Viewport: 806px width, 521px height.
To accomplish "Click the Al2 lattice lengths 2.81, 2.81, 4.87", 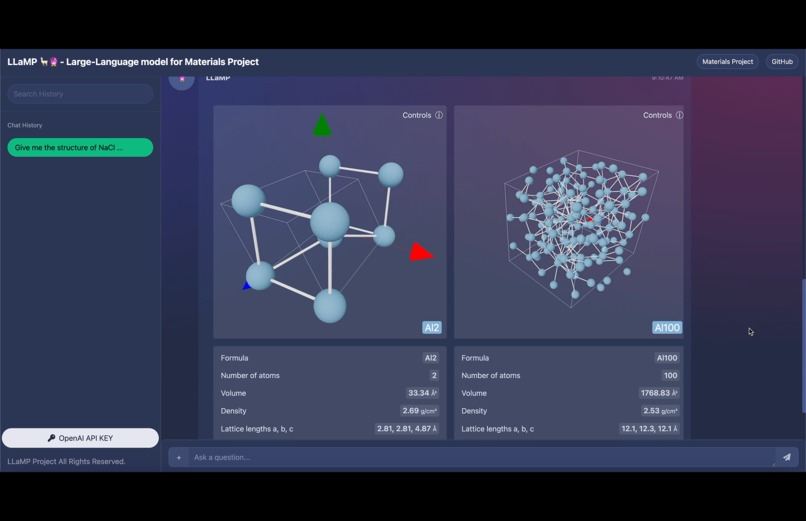I will point(407,429).
